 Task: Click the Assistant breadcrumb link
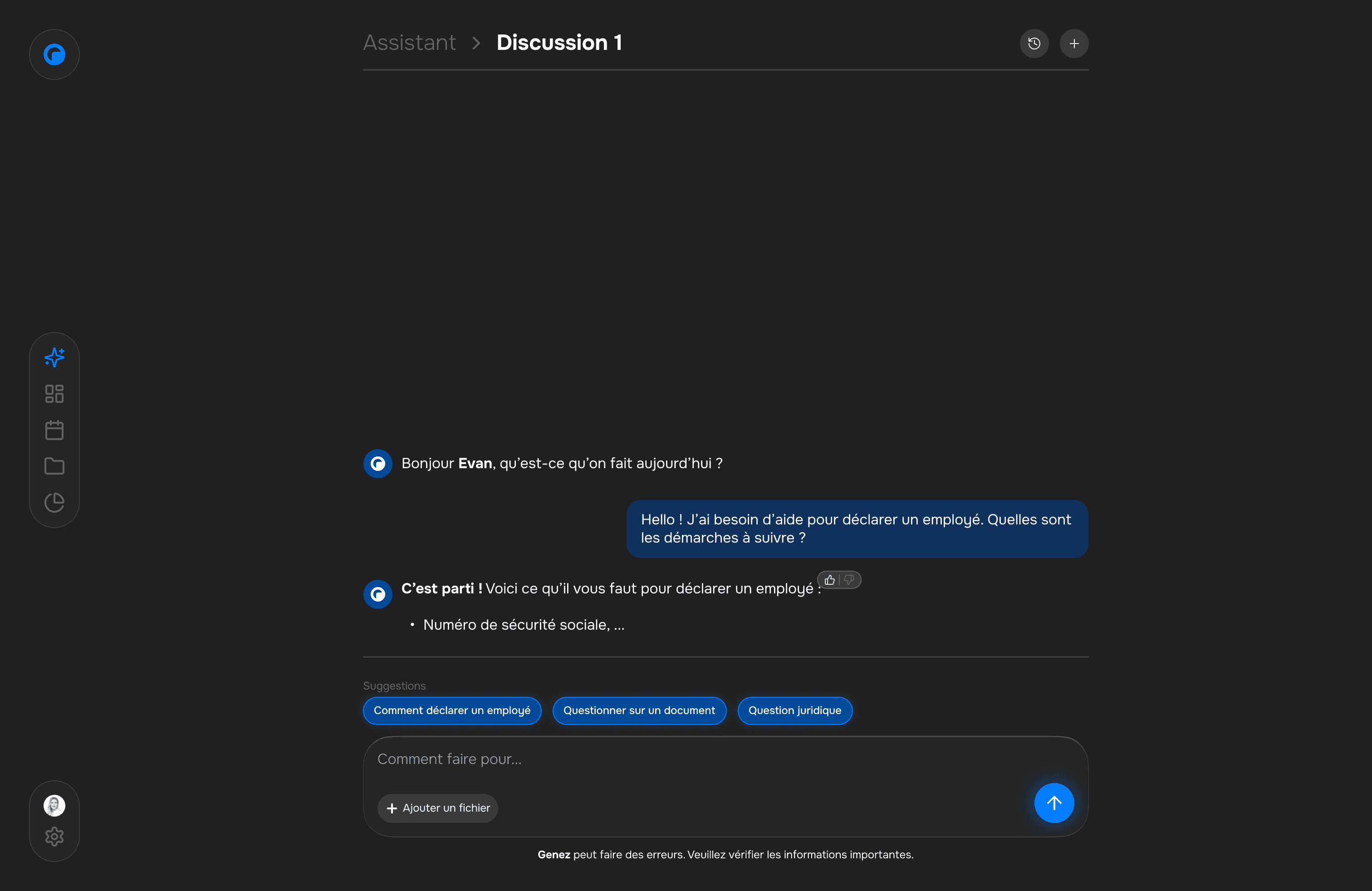409,43
